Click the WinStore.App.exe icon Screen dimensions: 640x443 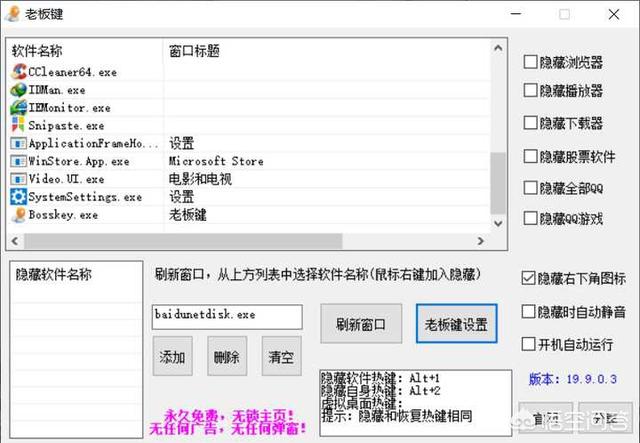tap(18, 161)
